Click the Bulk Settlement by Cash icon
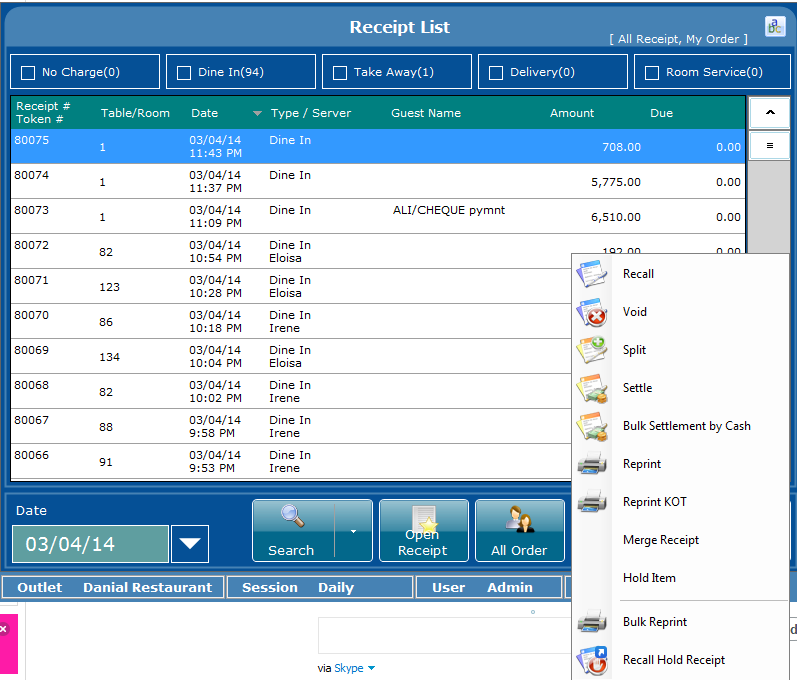This screenshot has height=680, width=797. click(x=592, y=426)
